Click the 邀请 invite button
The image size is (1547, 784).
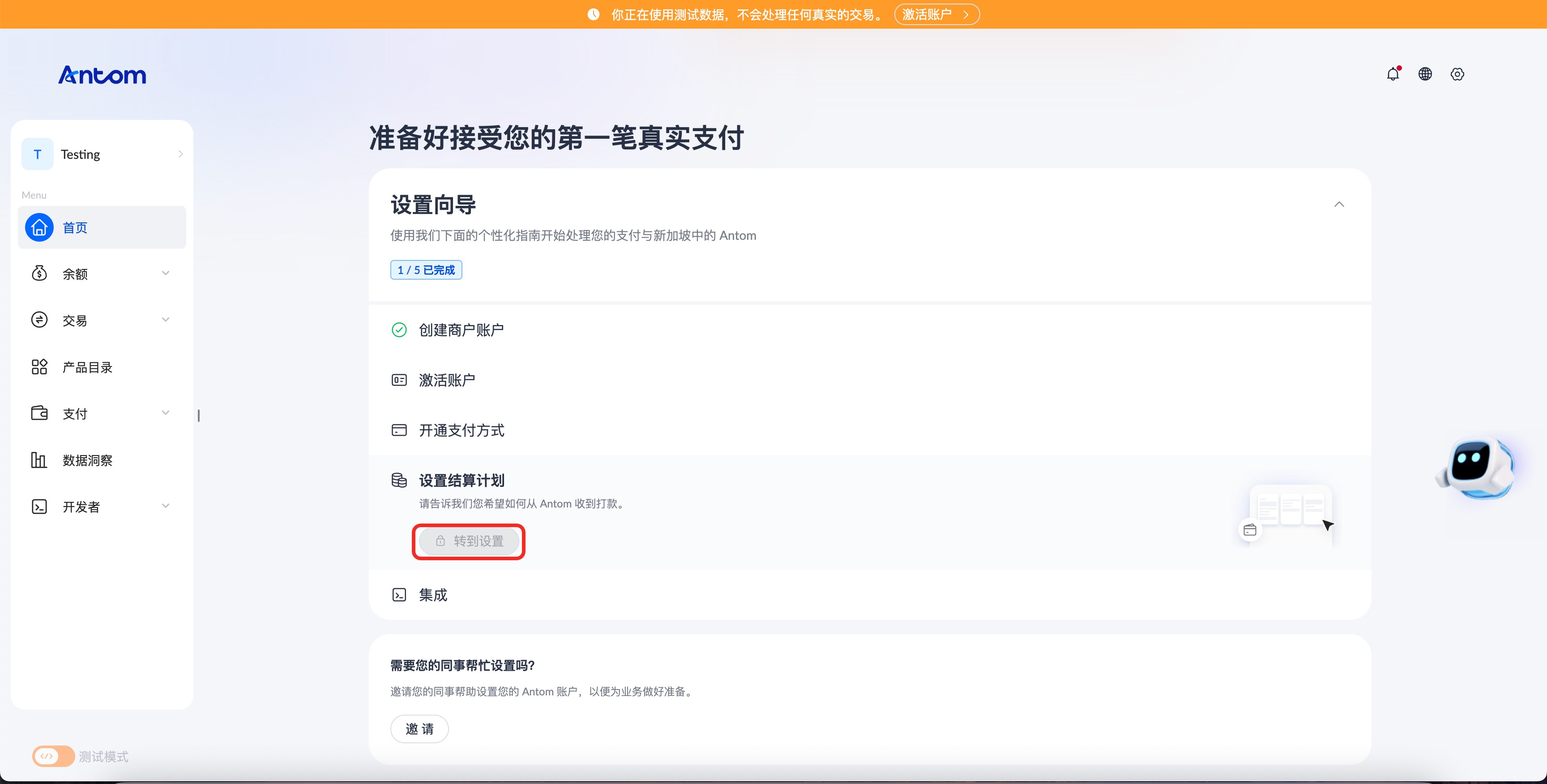pos(419,729)
